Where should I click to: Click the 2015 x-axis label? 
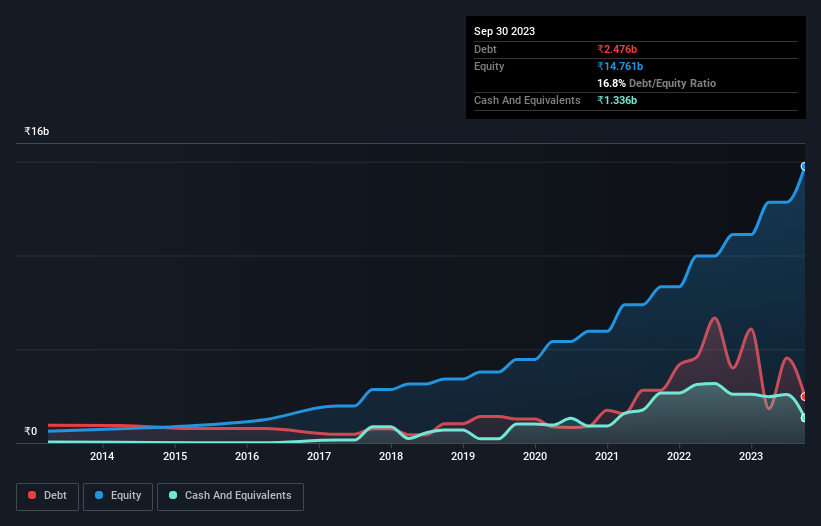pyautogui.click(x=175, y=456)
